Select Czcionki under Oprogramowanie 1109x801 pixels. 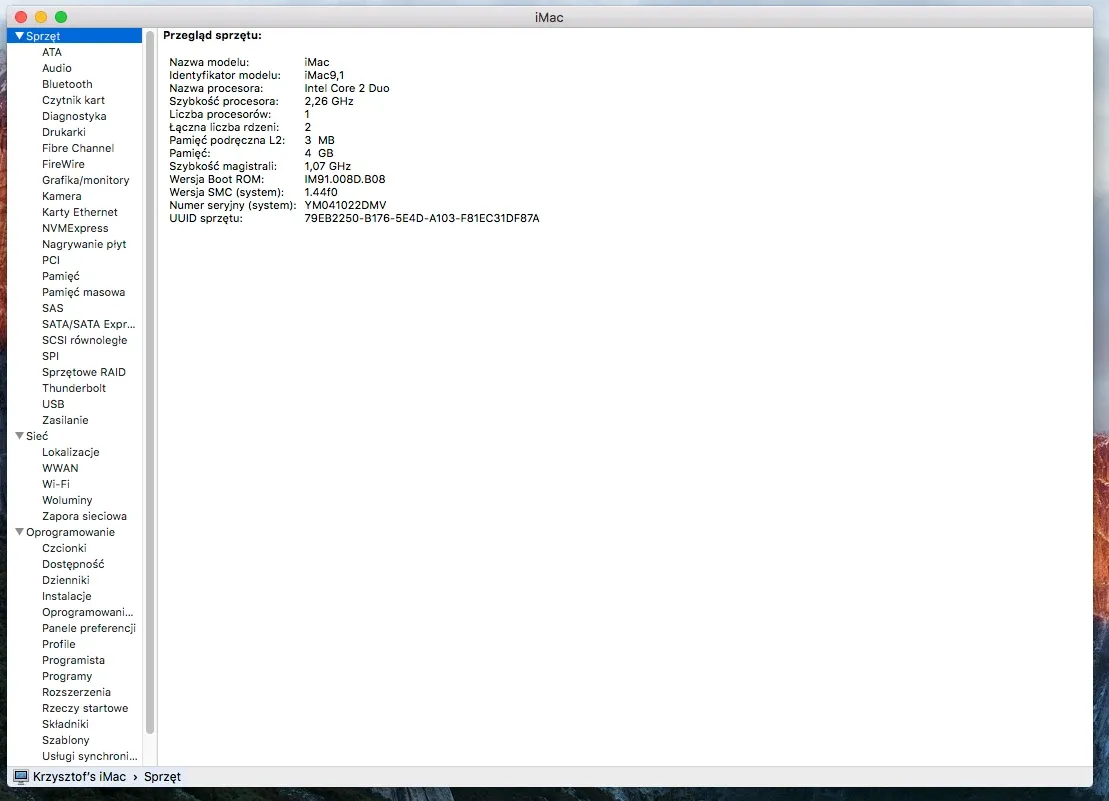click(64, 549)
